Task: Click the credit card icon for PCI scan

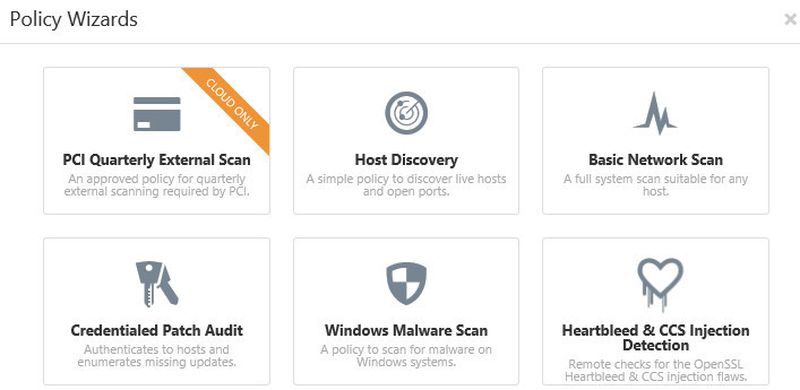Action: coord(157,114)
